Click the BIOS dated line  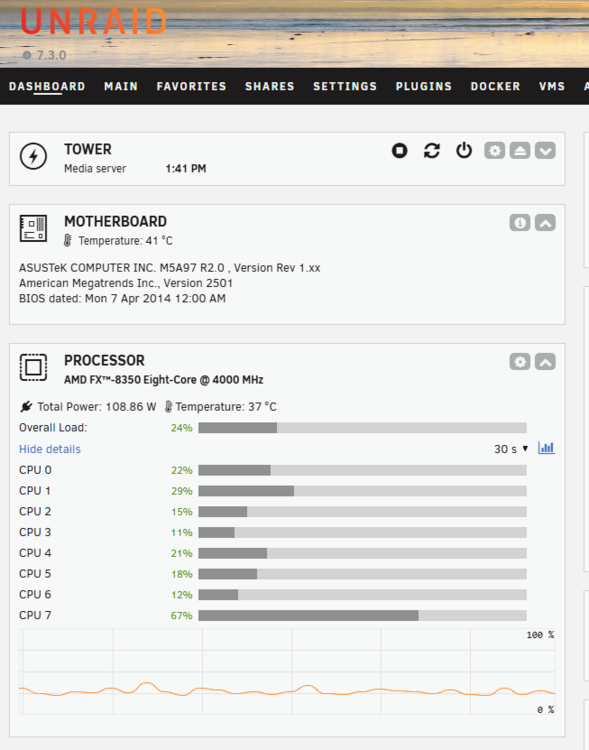pyautogui.click(x=122, y=298)
